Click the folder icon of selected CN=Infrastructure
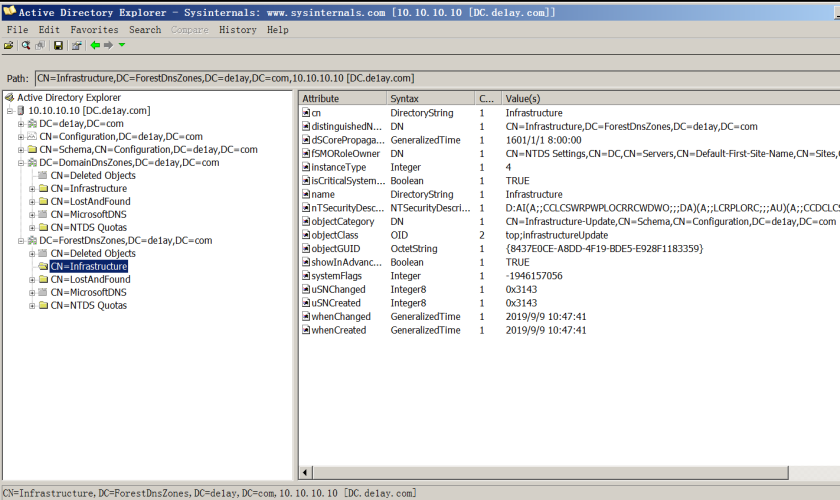Viewport: 840px width, 500px height. (43, 266)
